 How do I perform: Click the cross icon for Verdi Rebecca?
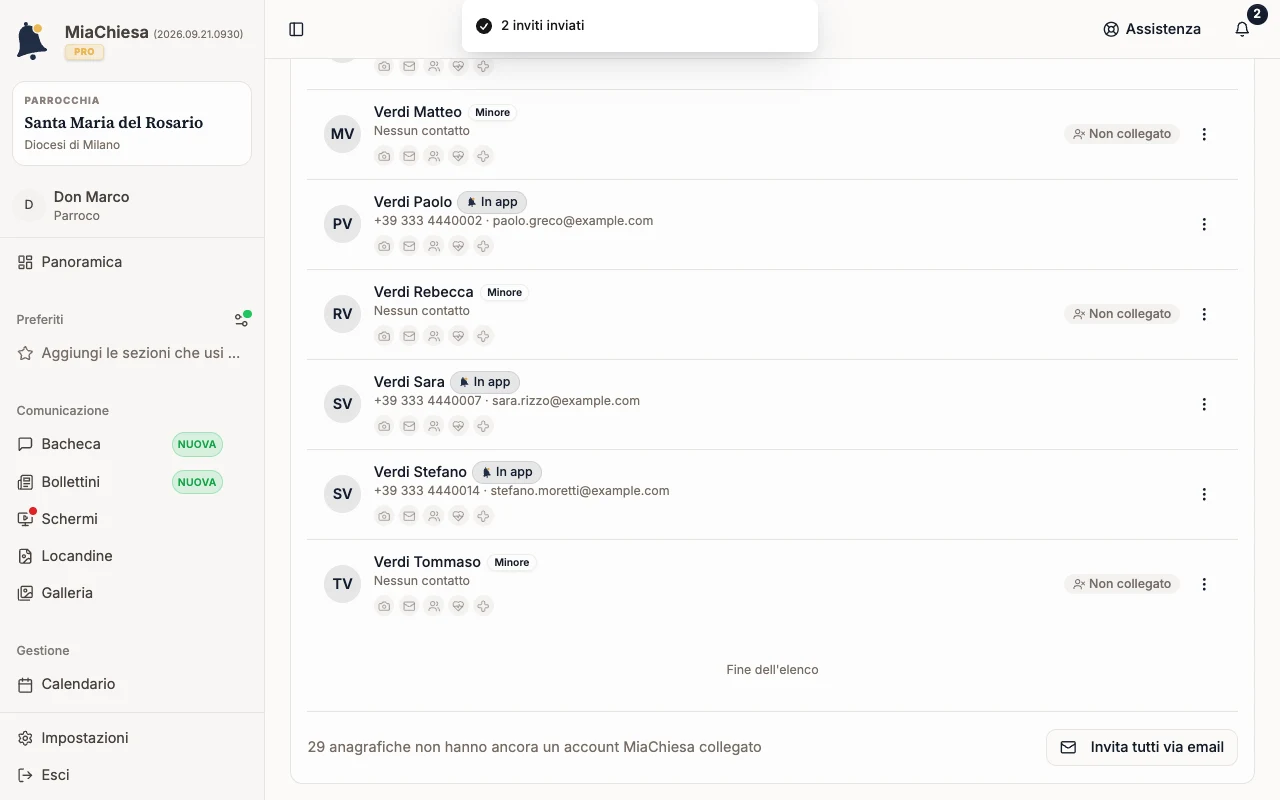pos(483,336)
